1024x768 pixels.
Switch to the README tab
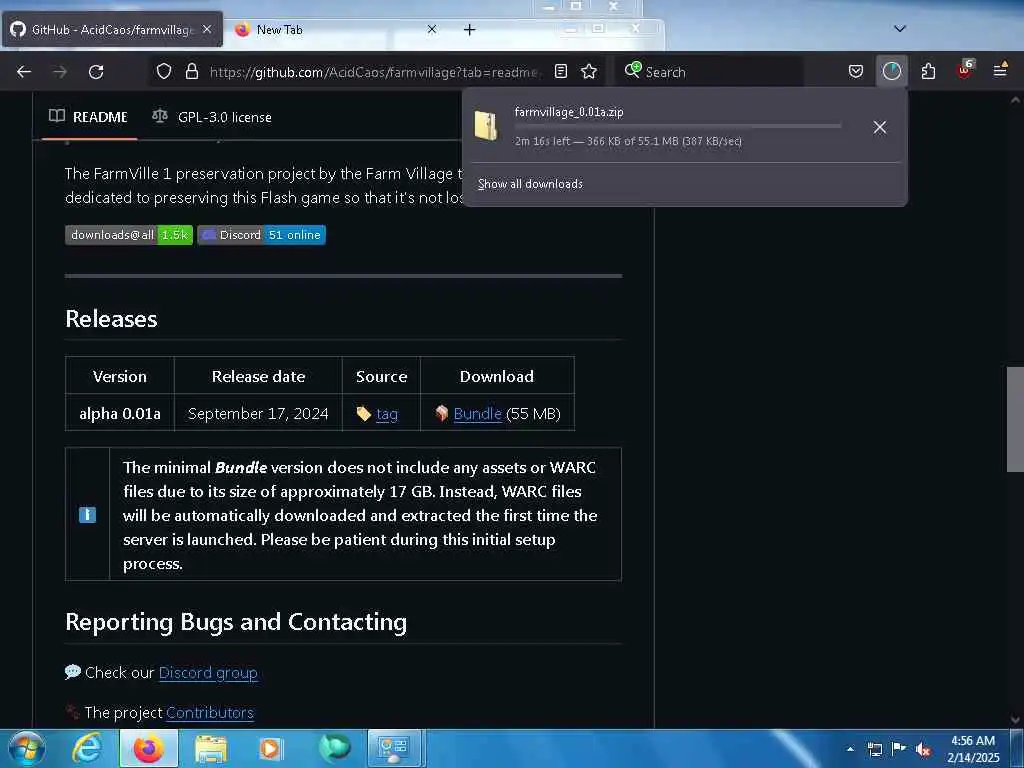[x=88, y=117]
